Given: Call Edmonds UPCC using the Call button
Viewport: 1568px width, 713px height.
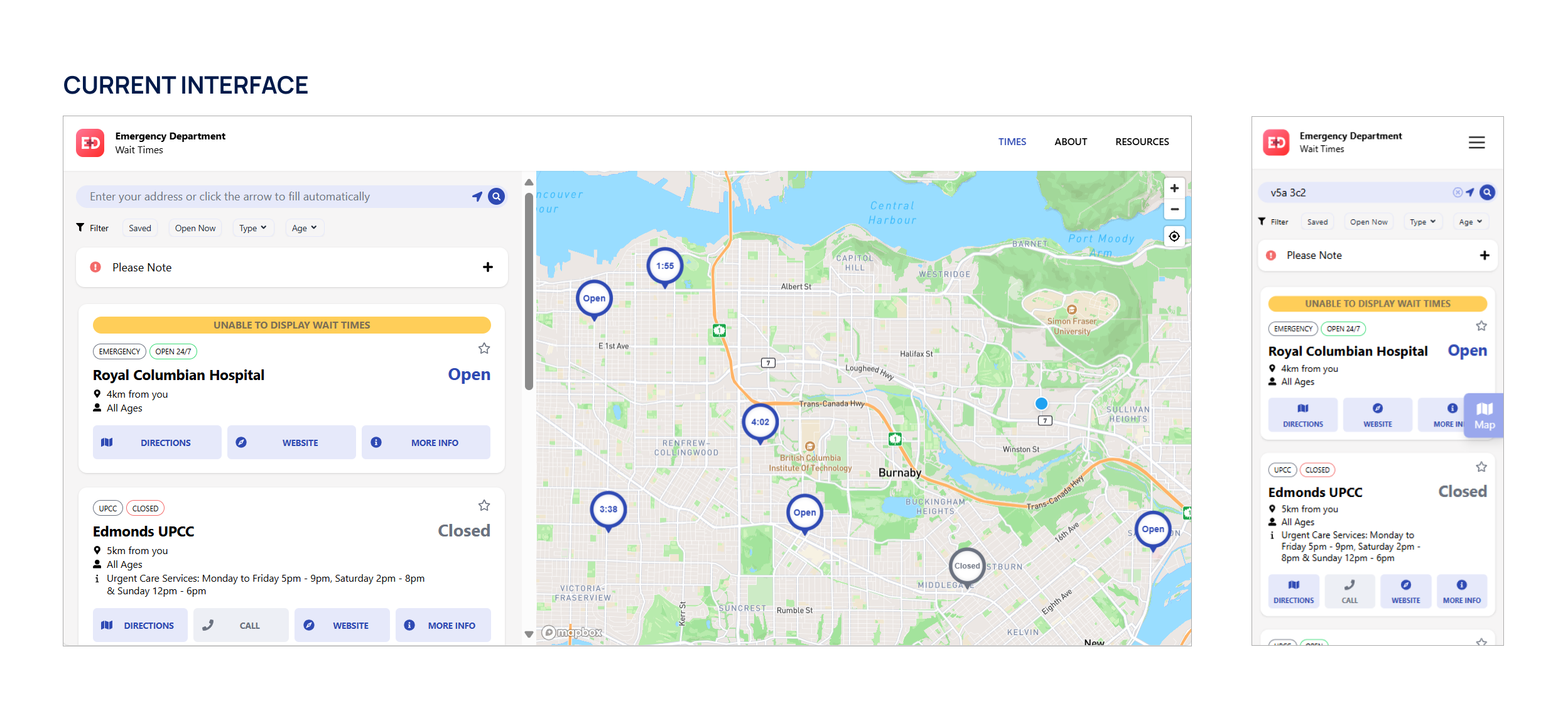Looking at the screenshot, I should click(241, 625).
